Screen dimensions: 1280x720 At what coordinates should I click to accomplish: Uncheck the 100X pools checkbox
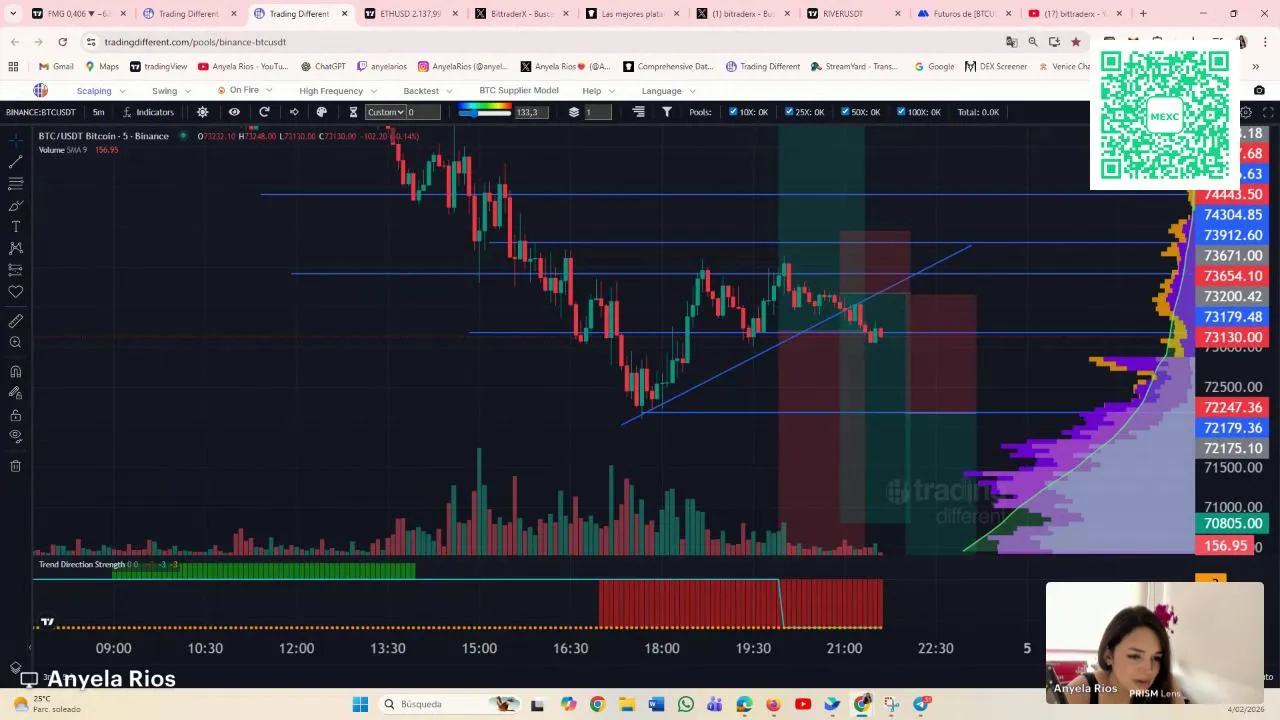pos(901,112)
